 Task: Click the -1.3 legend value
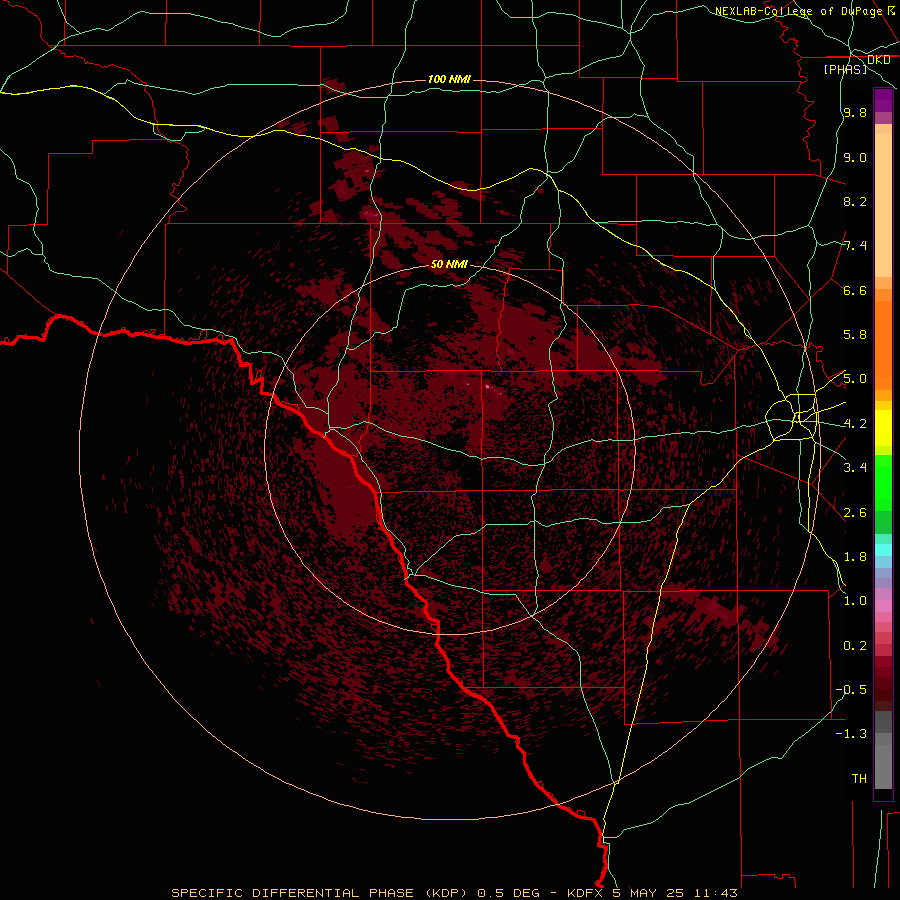[851, 734]
